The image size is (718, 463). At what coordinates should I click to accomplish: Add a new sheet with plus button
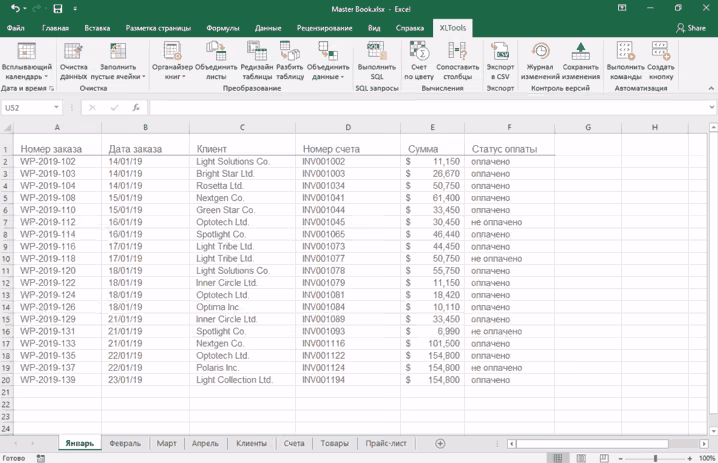pos(440,443)
